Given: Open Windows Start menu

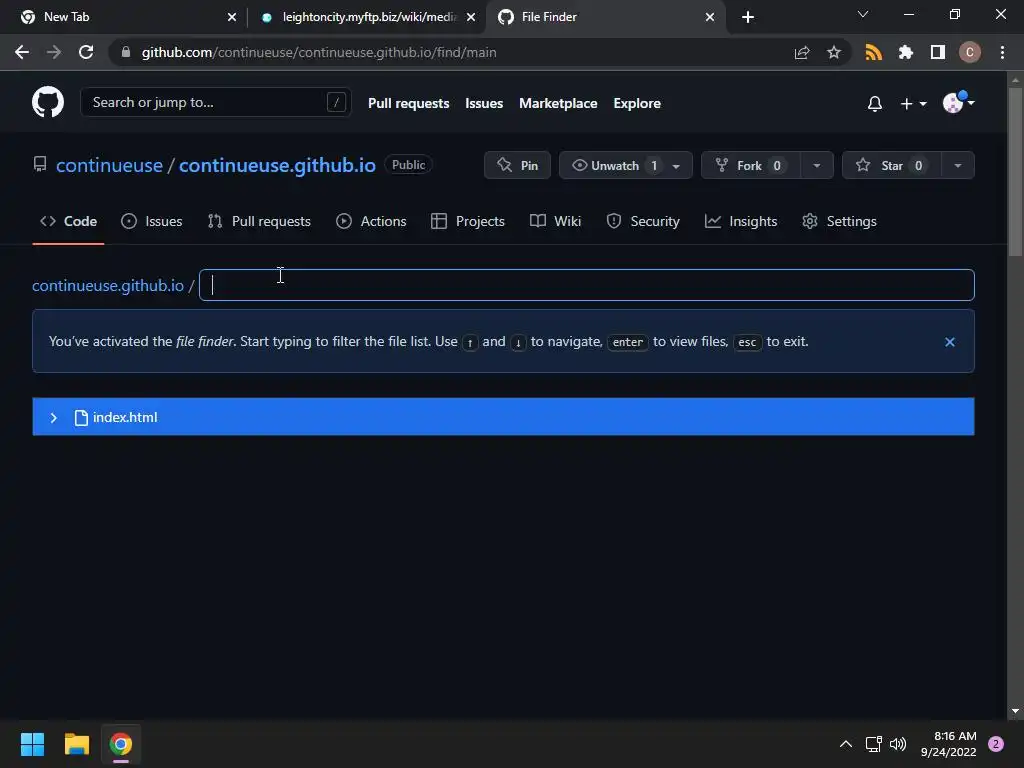Looking at the screenshot, I should 32,744.
